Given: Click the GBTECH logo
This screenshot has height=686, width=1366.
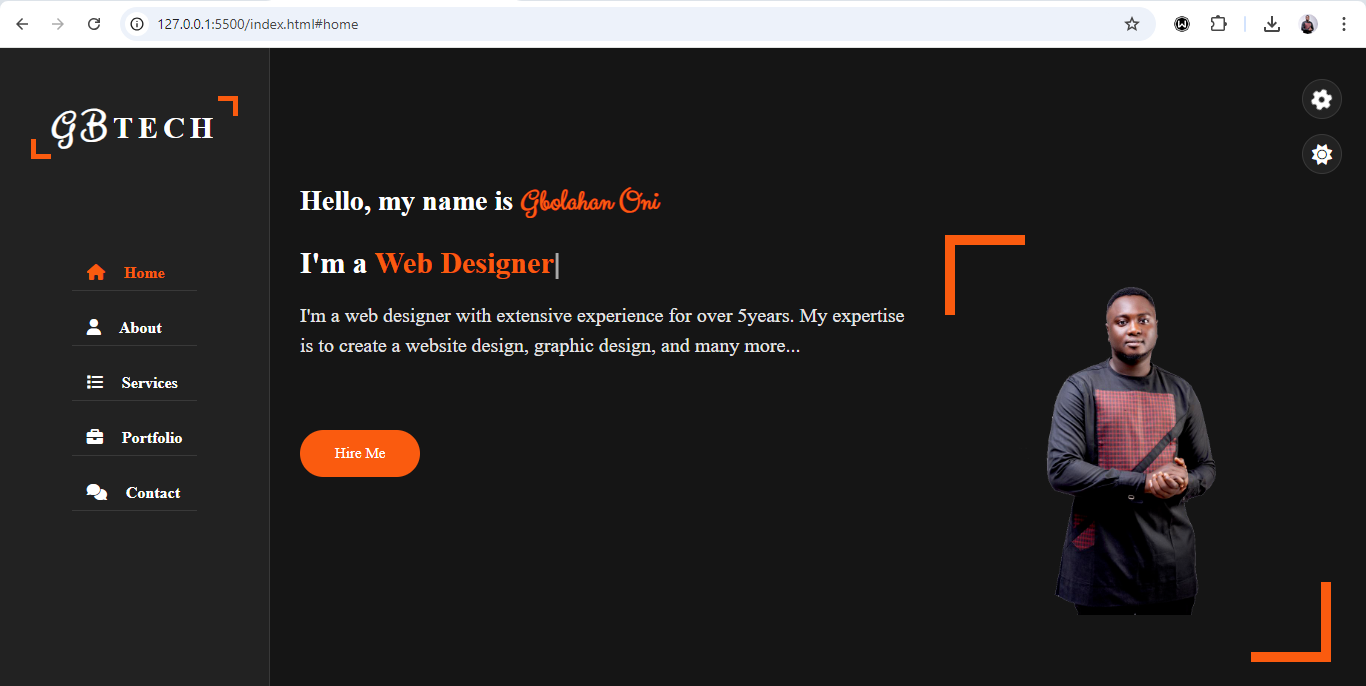Looking at the screenshot, I should (x=133, y=127).
